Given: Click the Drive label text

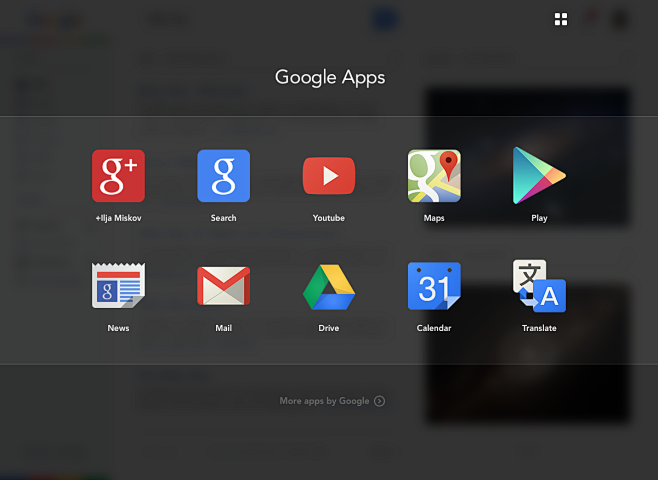Looking at the screenshot, I should 329,328.
